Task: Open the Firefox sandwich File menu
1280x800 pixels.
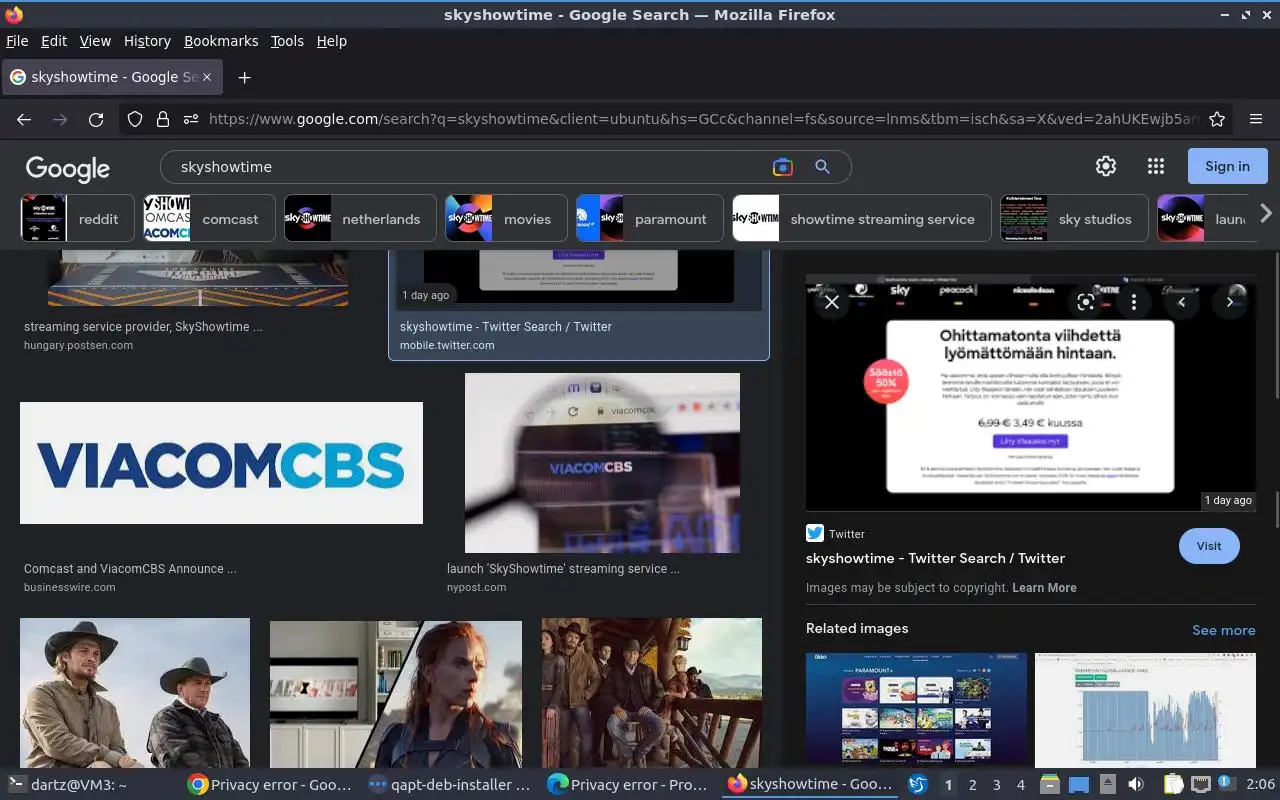Action: [17, 41]
